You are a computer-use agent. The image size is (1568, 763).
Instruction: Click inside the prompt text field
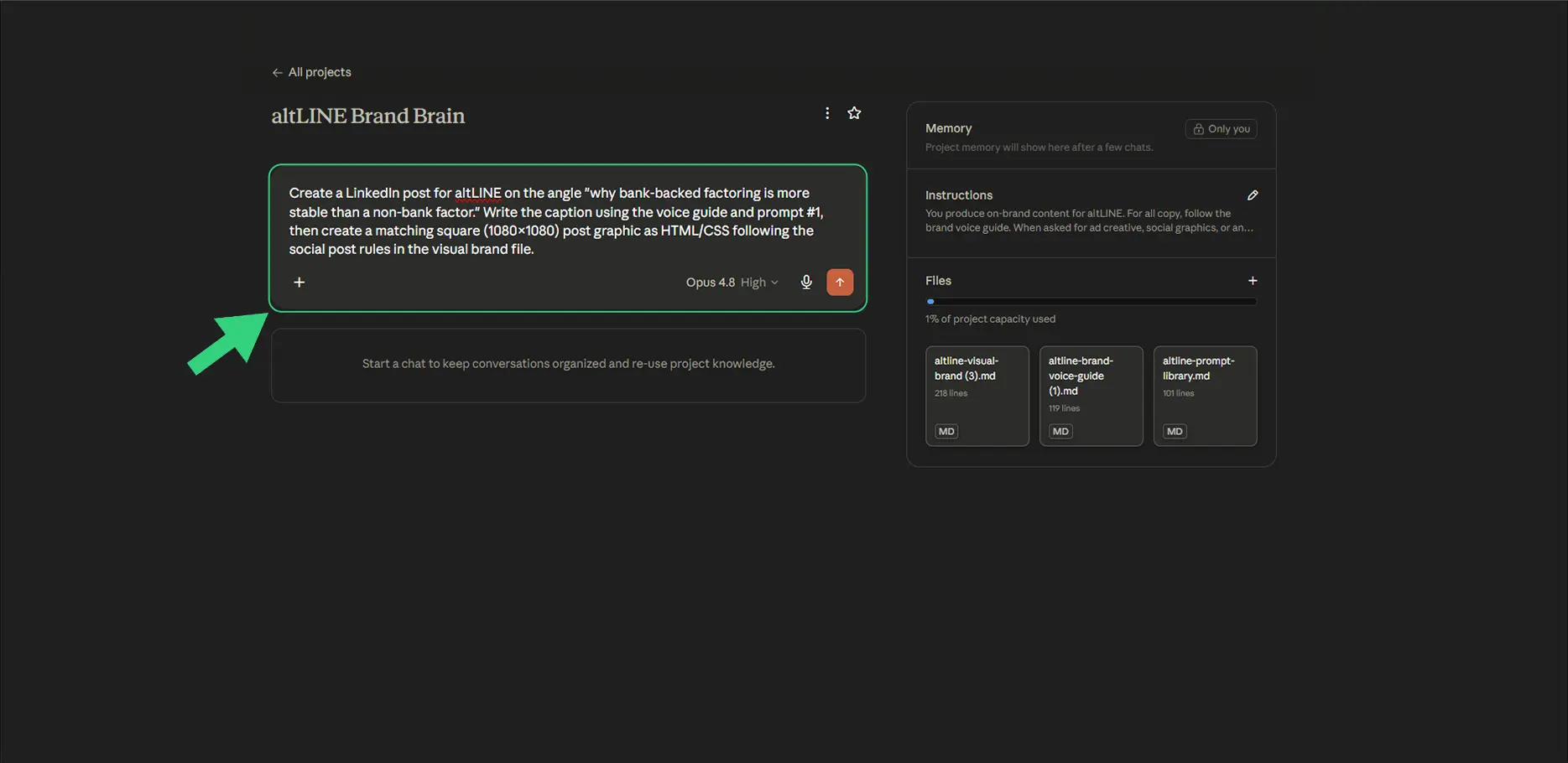click(x=556, y=221)
